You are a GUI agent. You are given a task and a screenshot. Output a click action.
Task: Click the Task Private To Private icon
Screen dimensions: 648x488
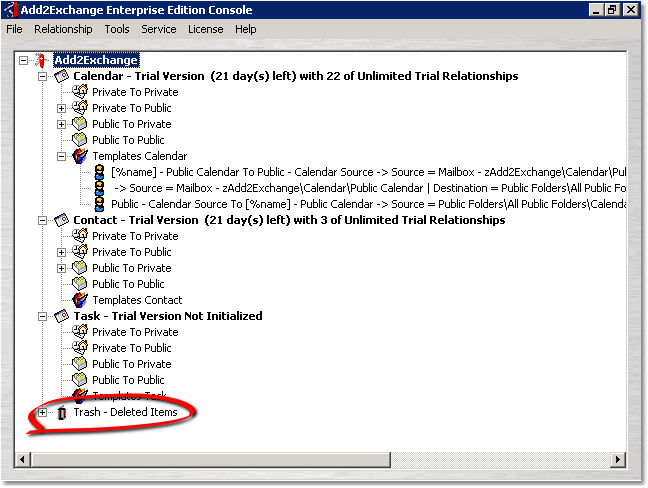[80, 332]
